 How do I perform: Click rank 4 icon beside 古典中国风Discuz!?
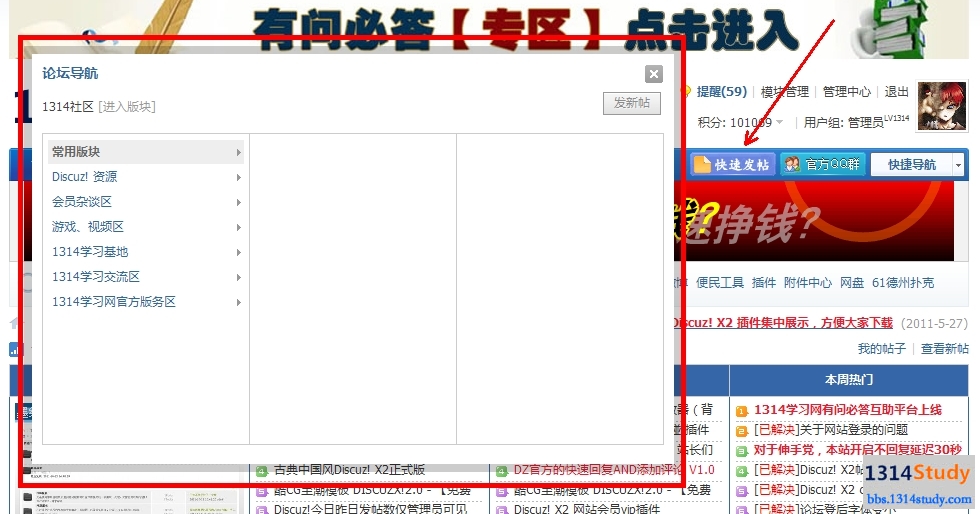pyautogui.click(x=262, y=471)
